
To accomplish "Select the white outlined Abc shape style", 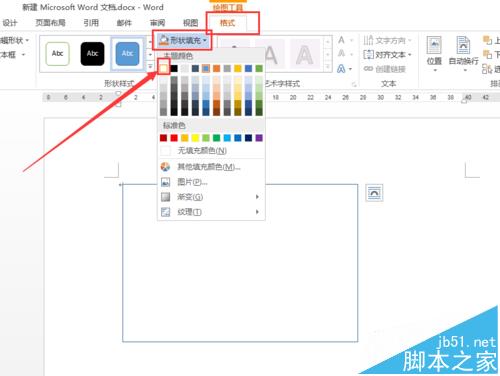I will coord(57,53).
